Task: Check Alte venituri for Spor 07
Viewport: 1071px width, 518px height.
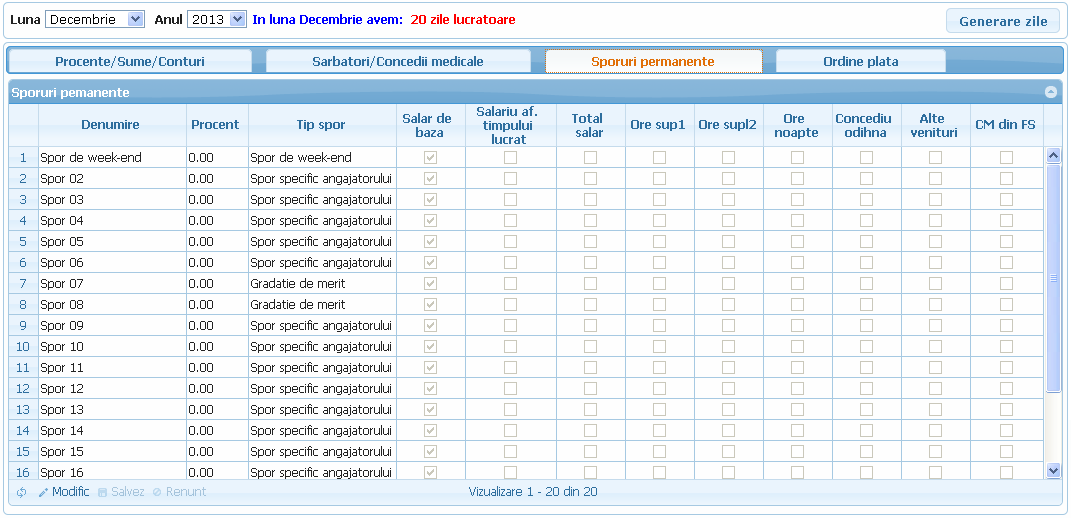Action: (x=935, y=284)
